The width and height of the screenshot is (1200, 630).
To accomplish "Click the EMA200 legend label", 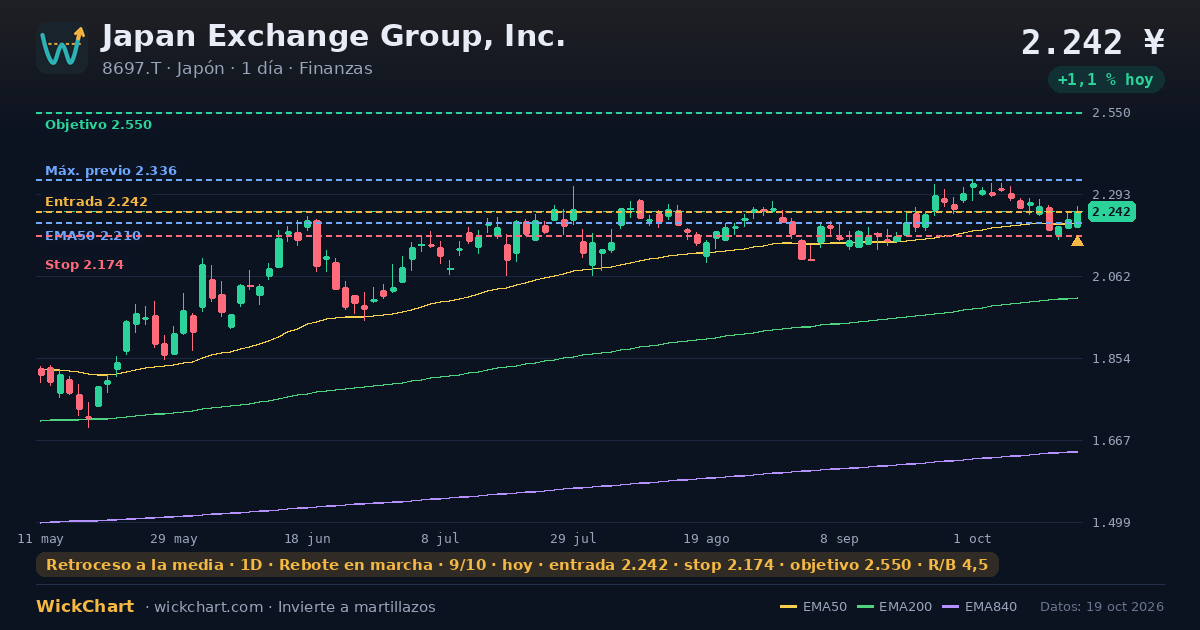I will [x=906, y=607].
